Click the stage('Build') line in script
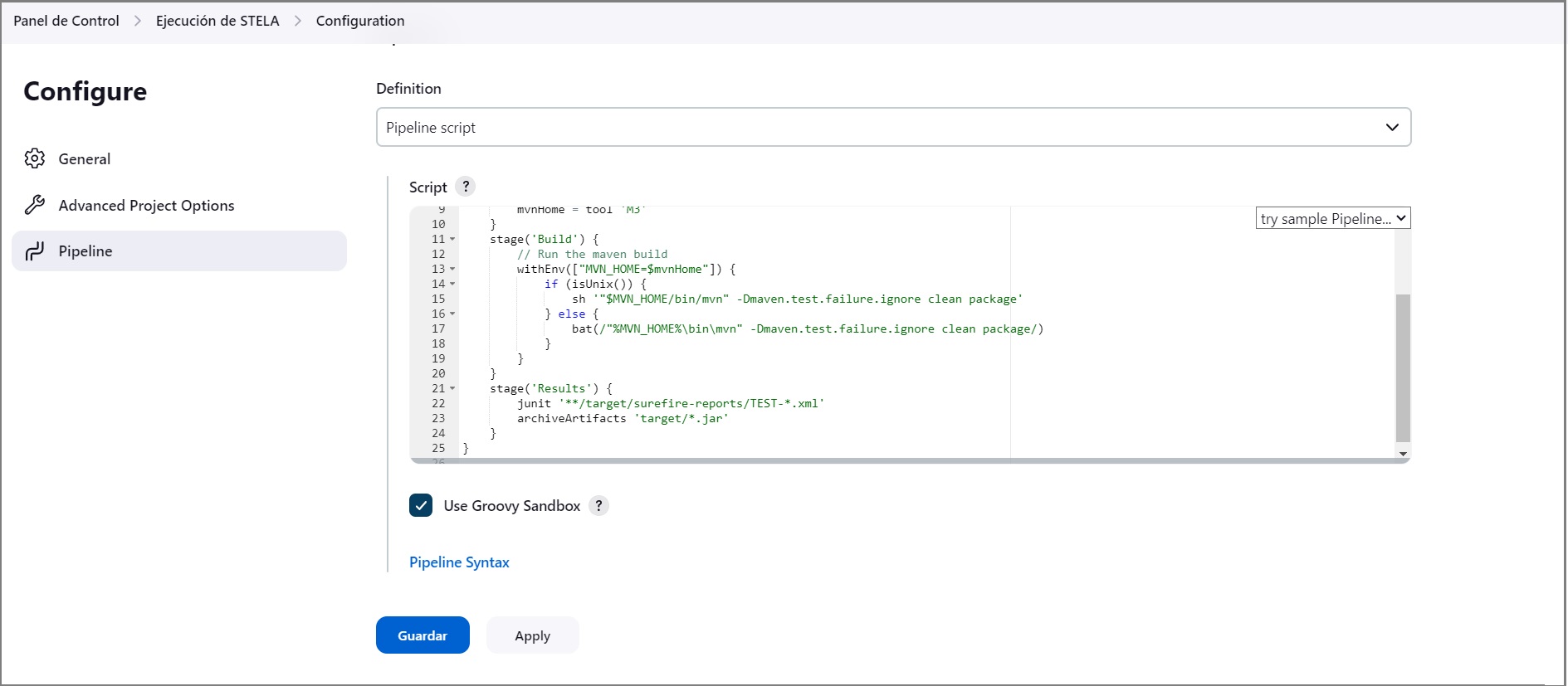The height and width of the screenshot is (686, 1568). (545, 239)
